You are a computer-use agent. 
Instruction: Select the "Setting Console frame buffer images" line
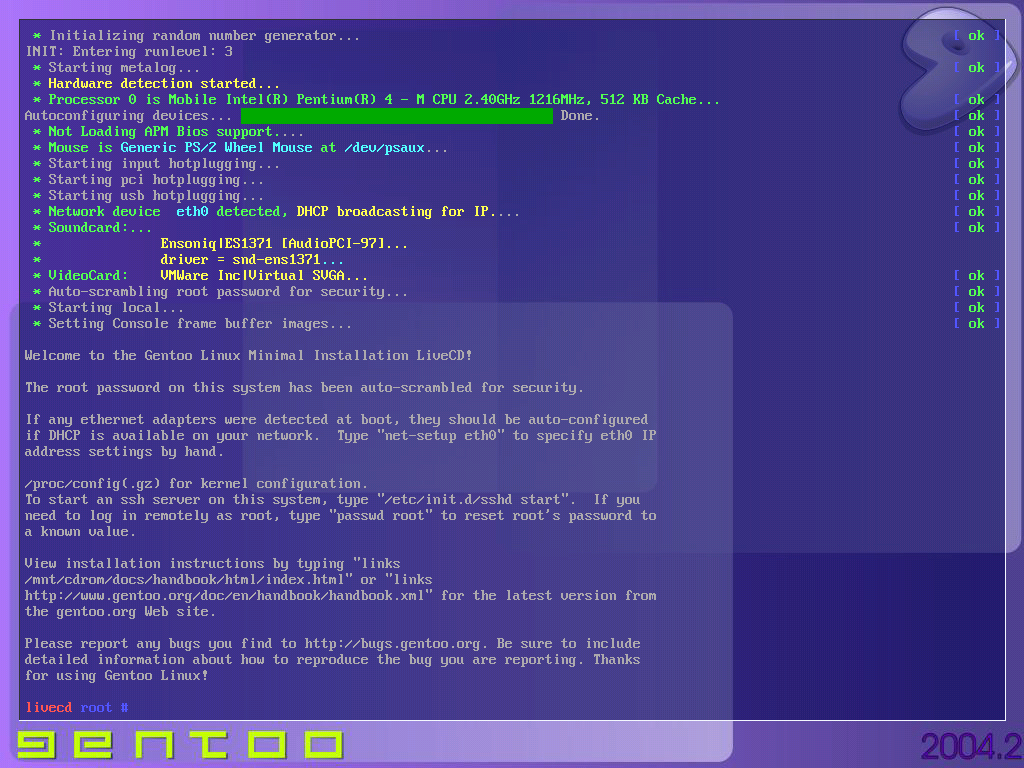(x=193, y=324)
